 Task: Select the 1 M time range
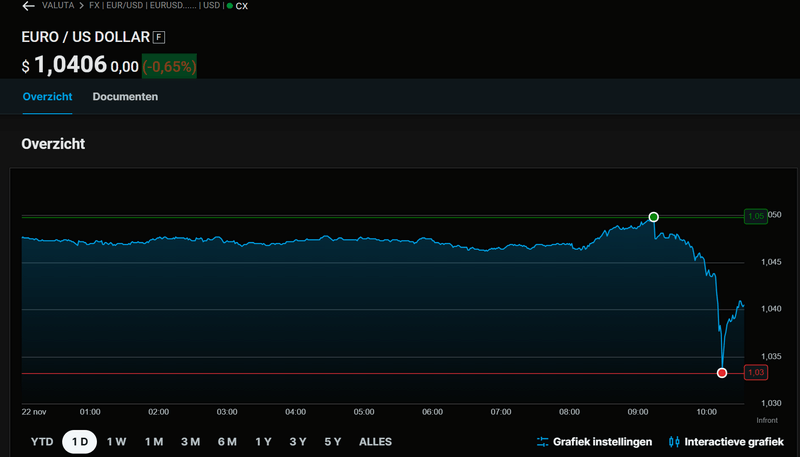[x=154, y=442]
